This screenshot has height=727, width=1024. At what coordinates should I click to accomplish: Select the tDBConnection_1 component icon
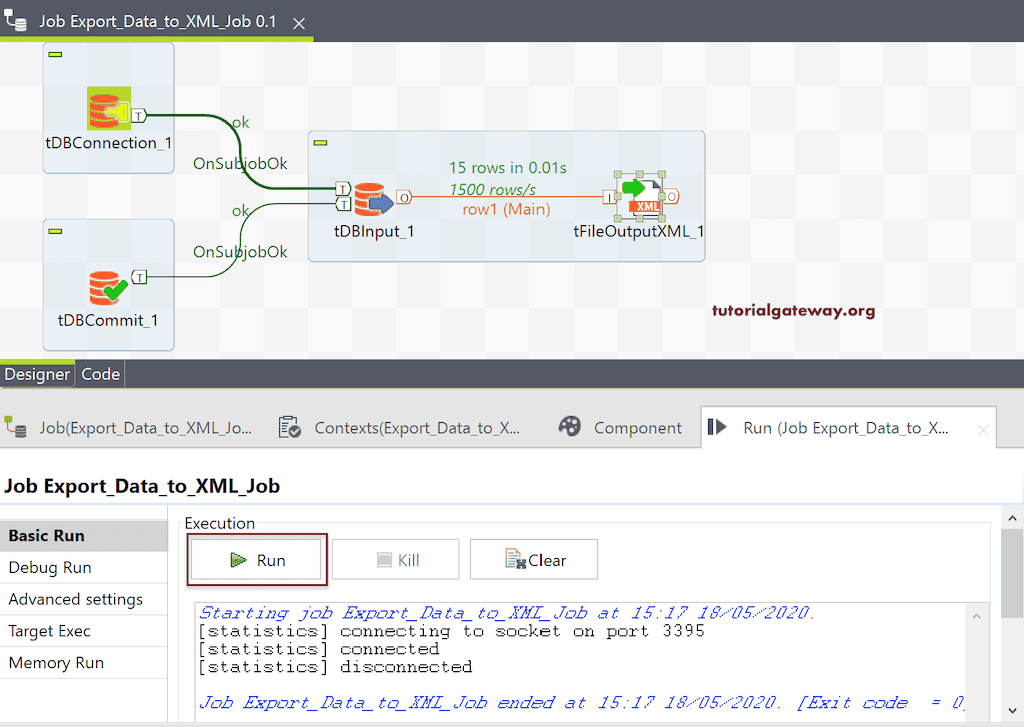(x=107, y=108)
